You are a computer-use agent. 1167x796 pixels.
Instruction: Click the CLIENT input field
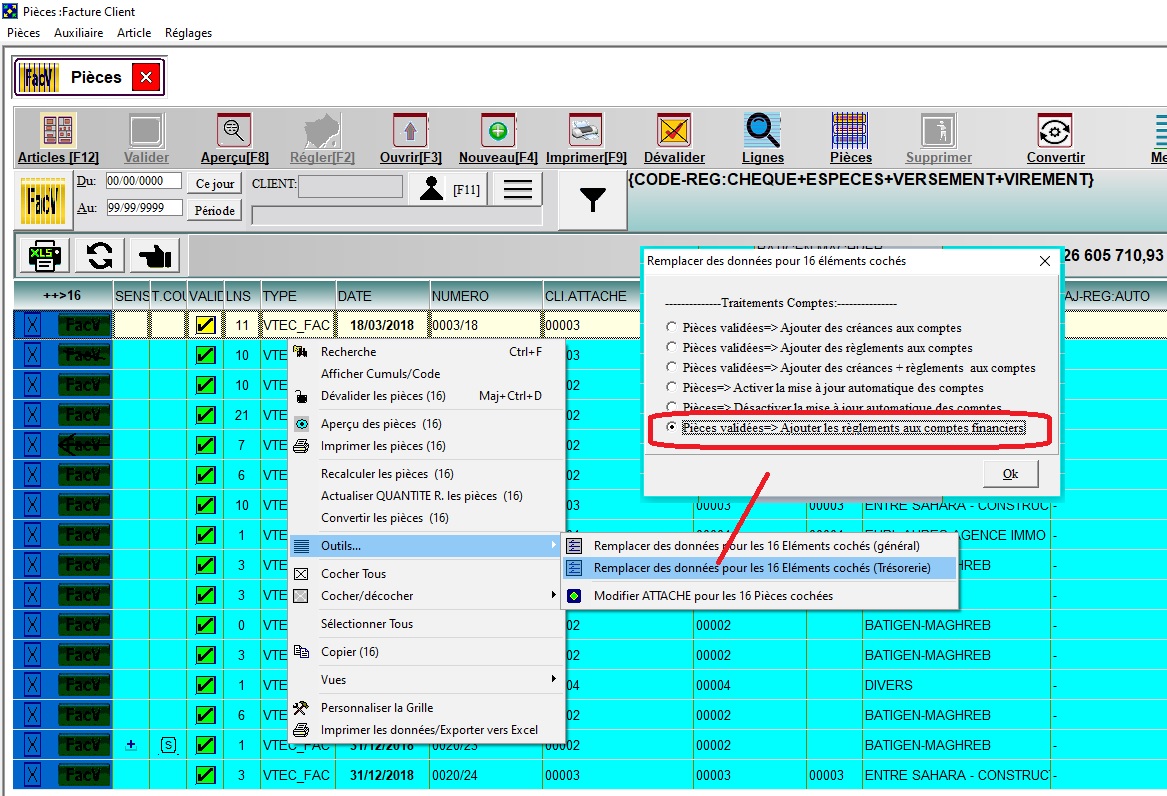point(351,186)
